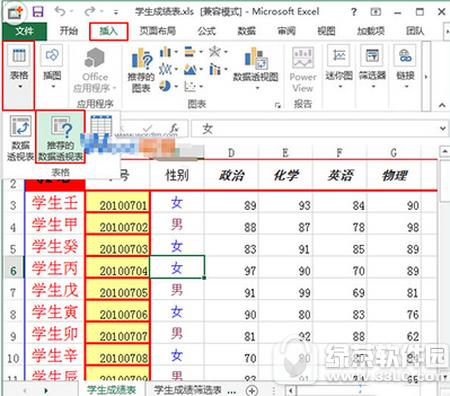Collapse the ribbon with the chevron
Screen dimensions: 450x396
[442, 105]
